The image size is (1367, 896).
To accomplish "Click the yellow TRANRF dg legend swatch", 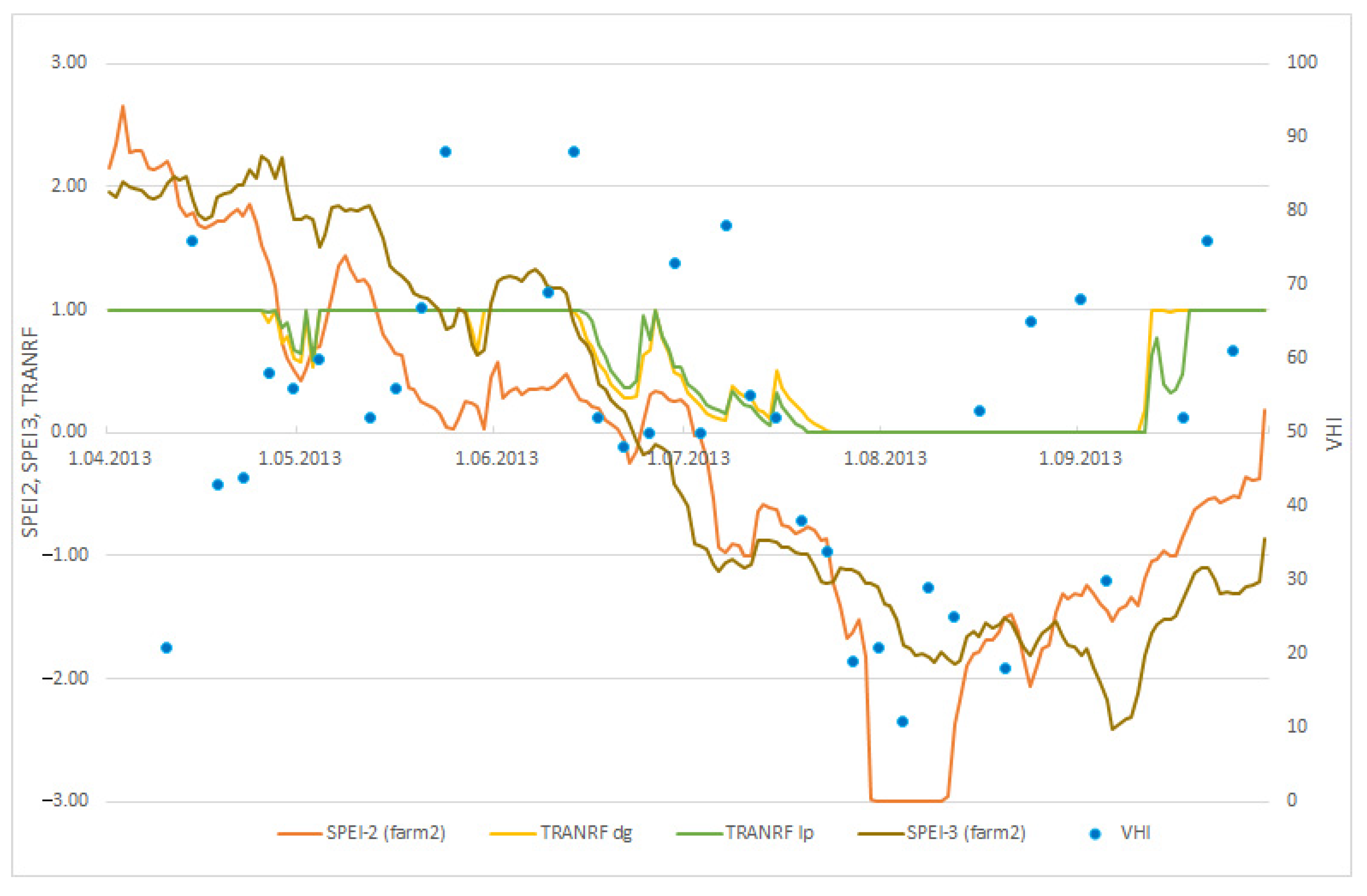I will coord(512,833).
